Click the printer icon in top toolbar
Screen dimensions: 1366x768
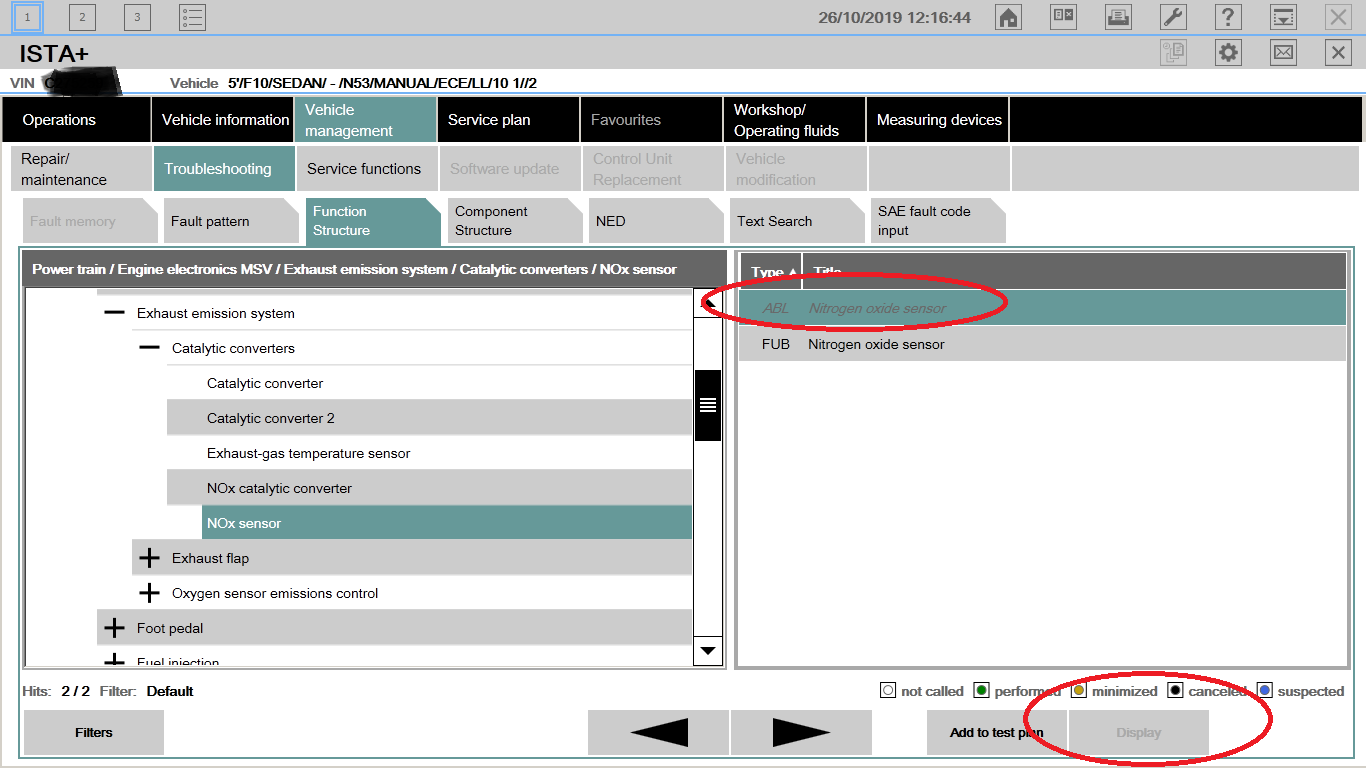pyautogui.click(x=1118, y=17)
